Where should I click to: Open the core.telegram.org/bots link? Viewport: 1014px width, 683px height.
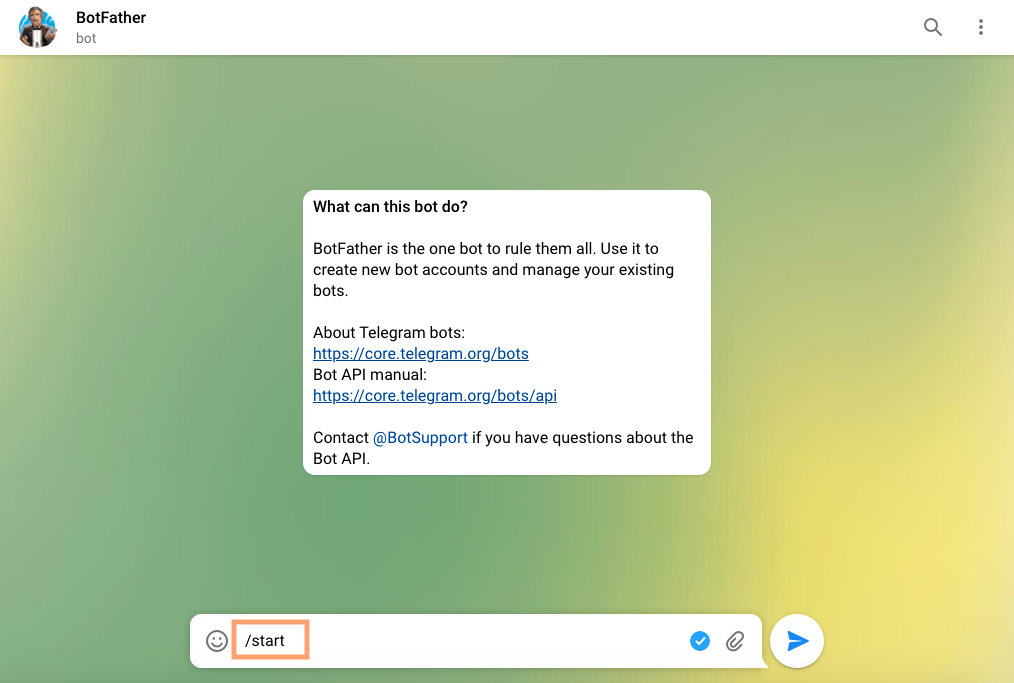pos(420,354)
